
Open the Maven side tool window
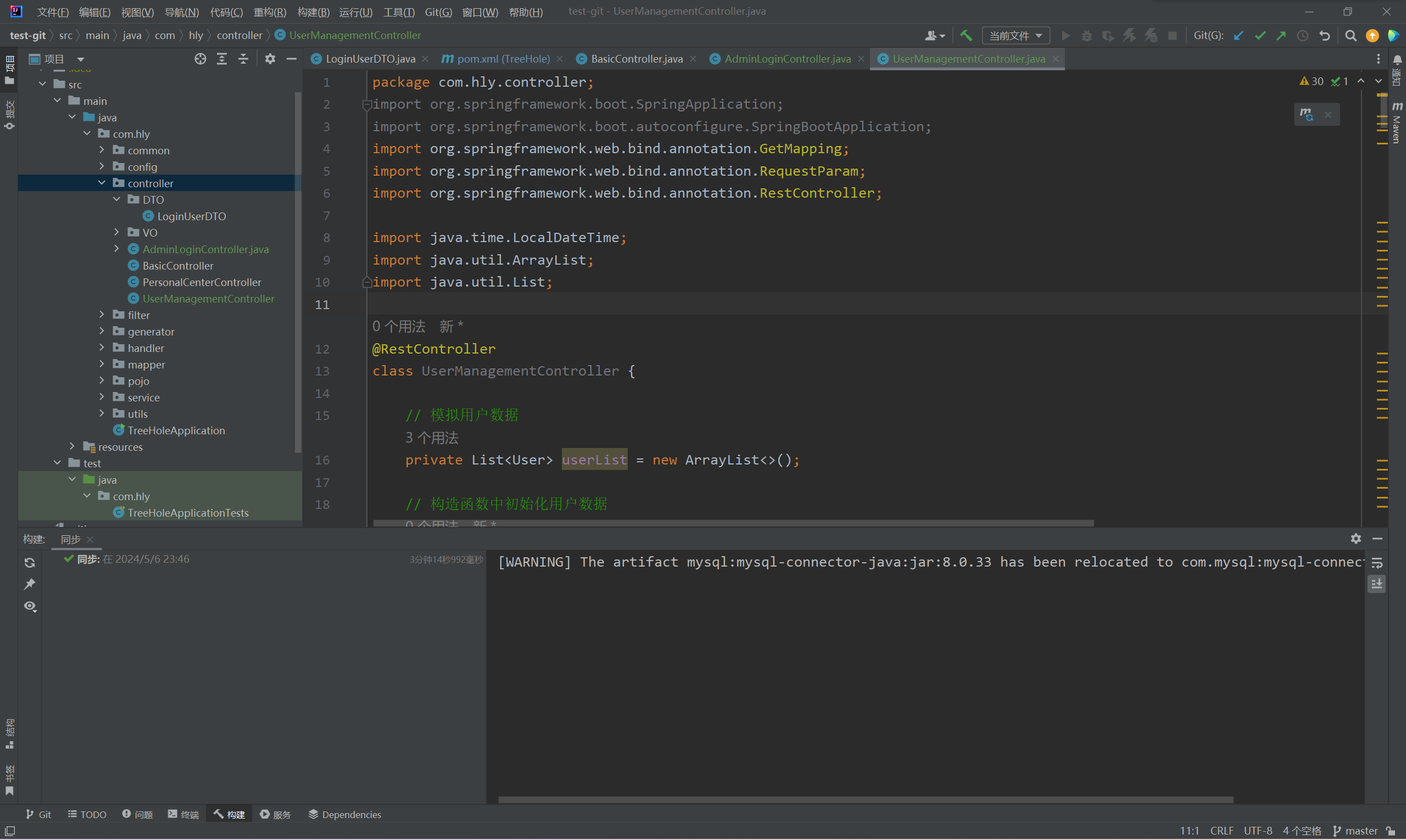coord(1396,122)
